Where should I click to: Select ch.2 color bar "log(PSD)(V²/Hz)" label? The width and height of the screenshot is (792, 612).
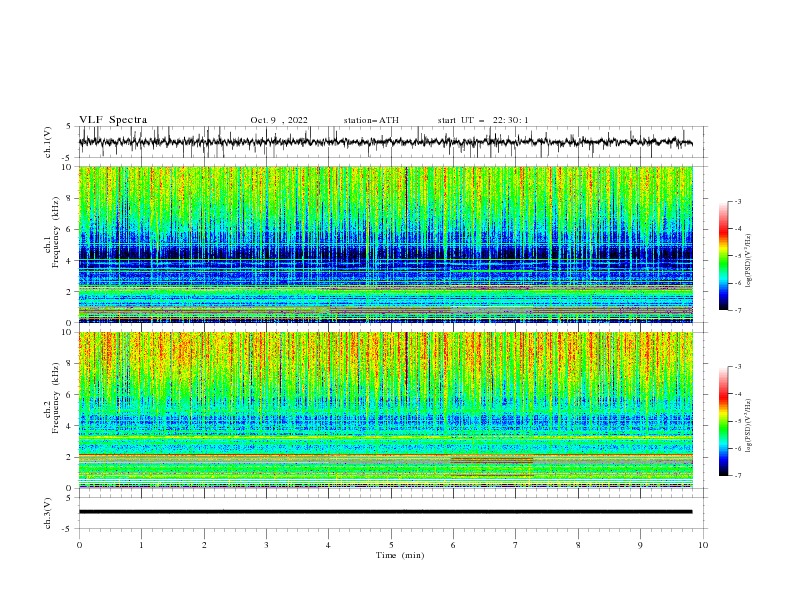pos(748,425)
